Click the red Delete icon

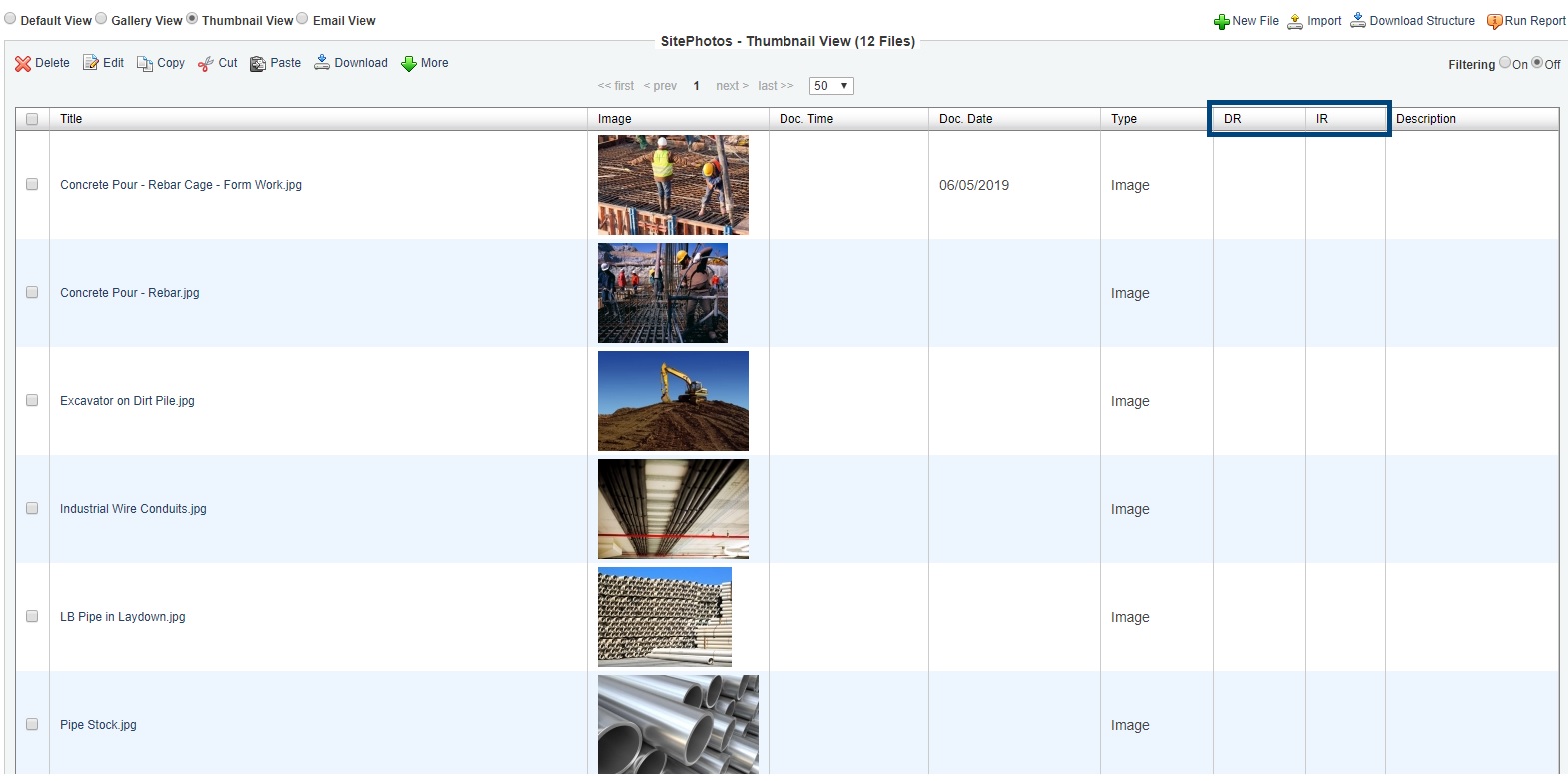pyautogui.click(x=23, y=64)
